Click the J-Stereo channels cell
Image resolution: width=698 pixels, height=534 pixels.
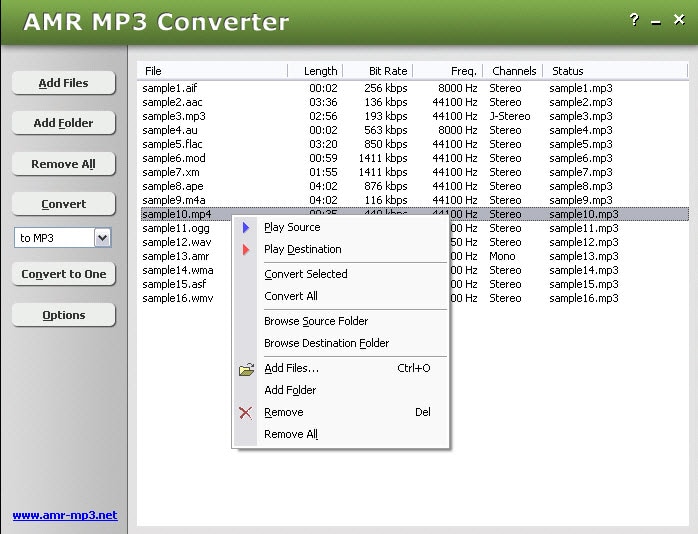510,116
